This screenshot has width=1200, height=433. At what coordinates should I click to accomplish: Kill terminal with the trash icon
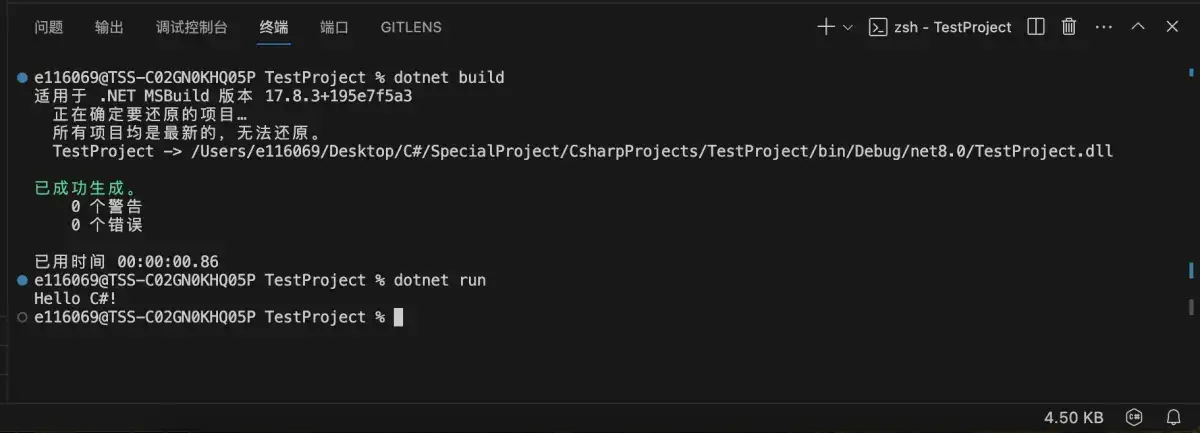1069,27
